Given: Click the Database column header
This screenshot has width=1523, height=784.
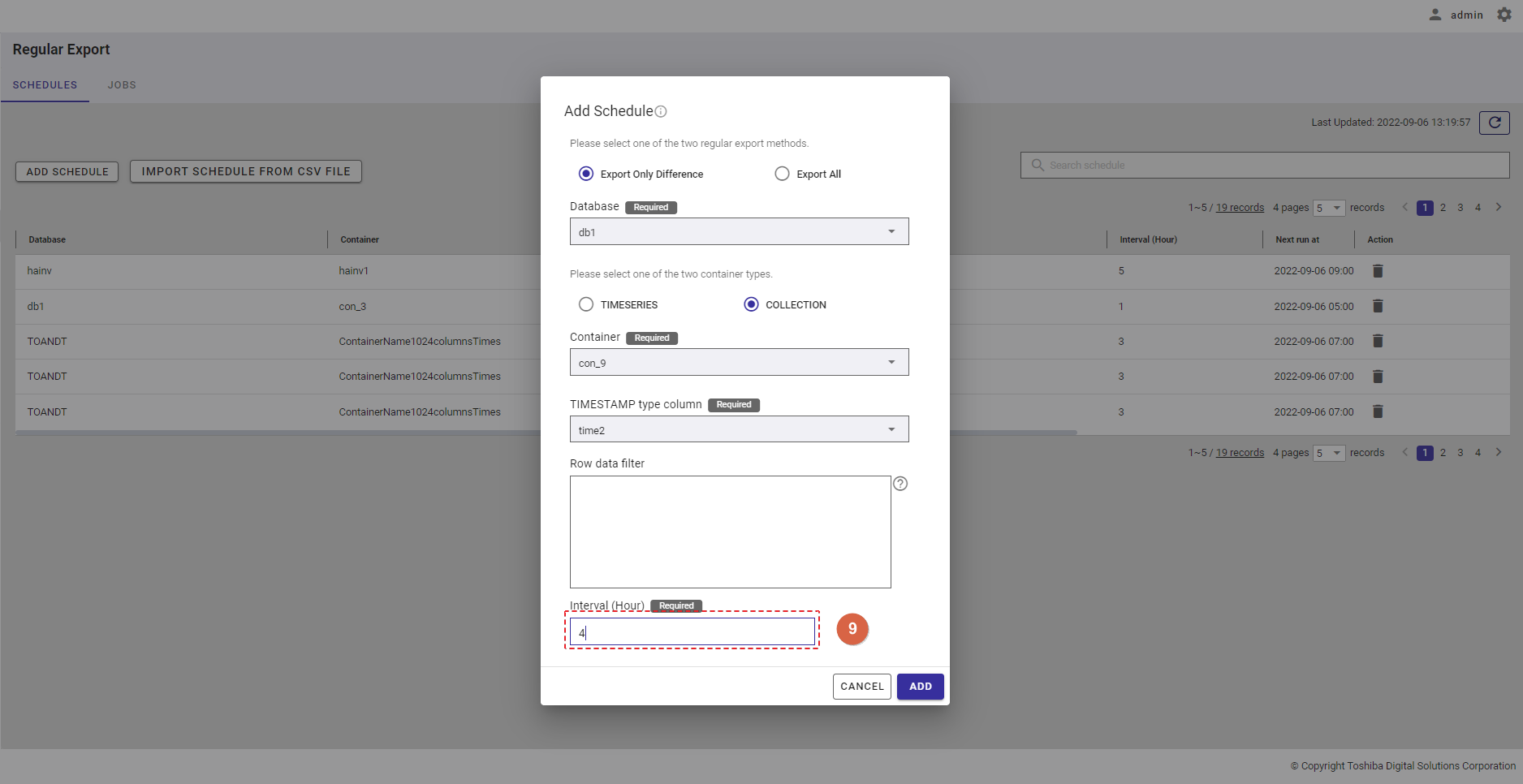Looking at the screenshot, I should coord(47,239).
